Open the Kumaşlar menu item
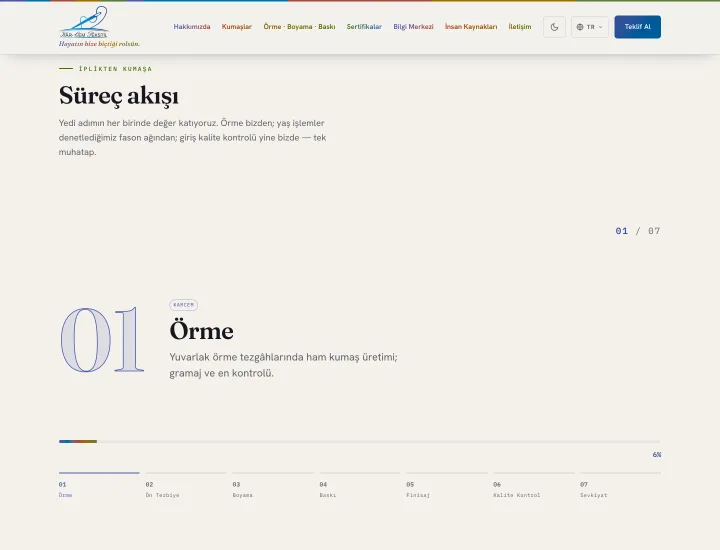 tap(236, 27)
